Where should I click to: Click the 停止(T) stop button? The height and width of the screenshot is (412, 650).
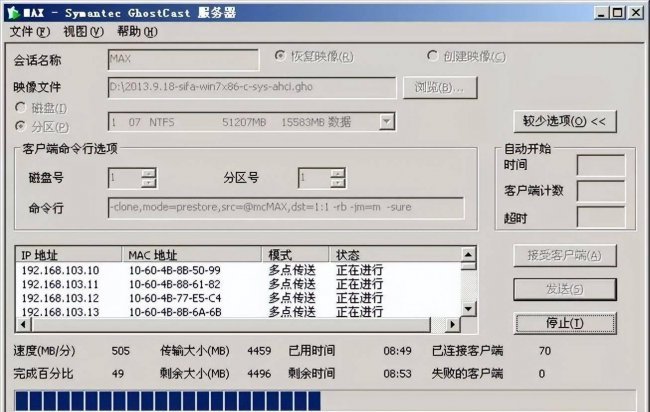pos(565,323)
